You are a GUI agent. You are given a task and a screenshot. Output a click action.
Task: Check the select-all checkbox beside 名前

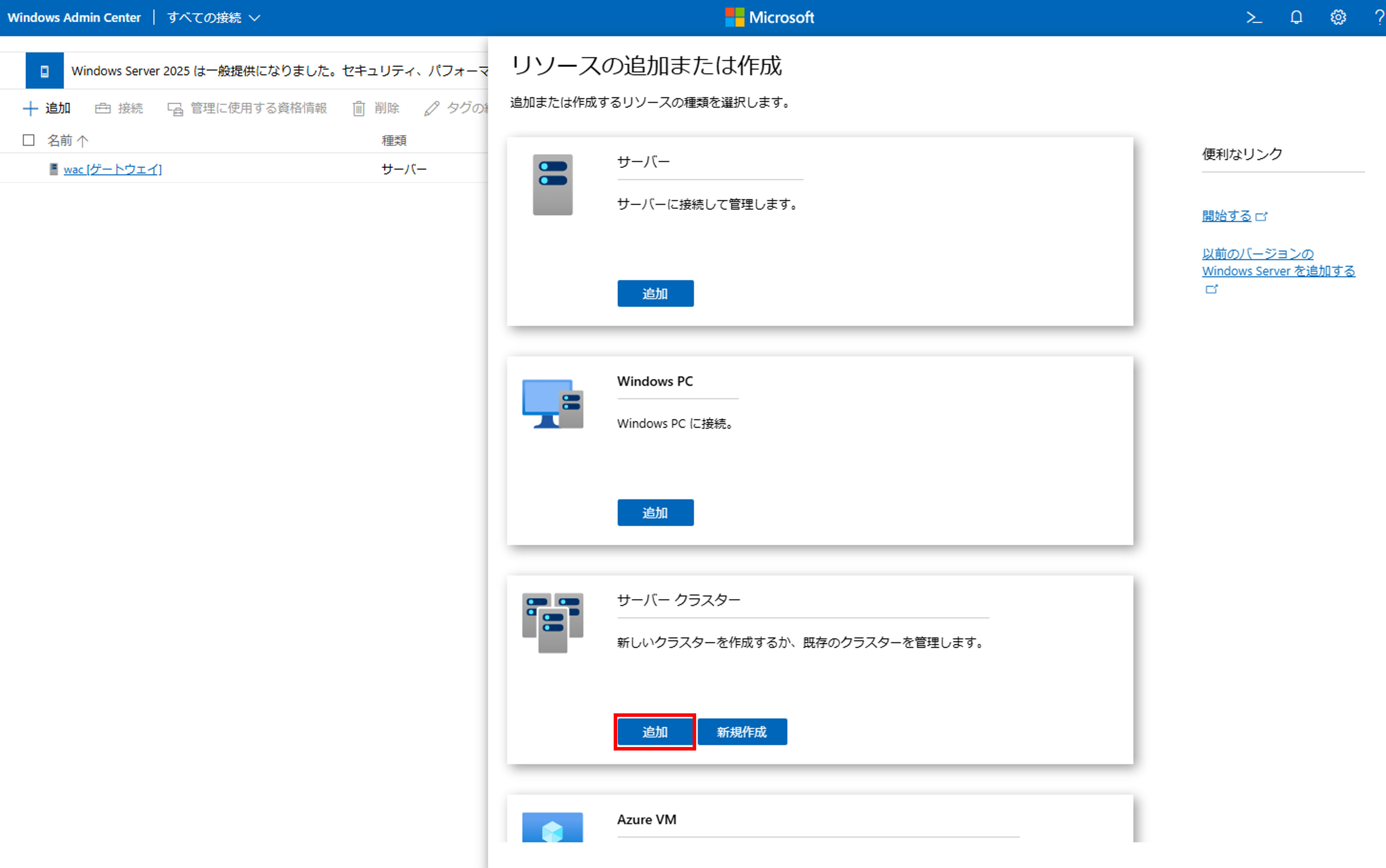29,140
